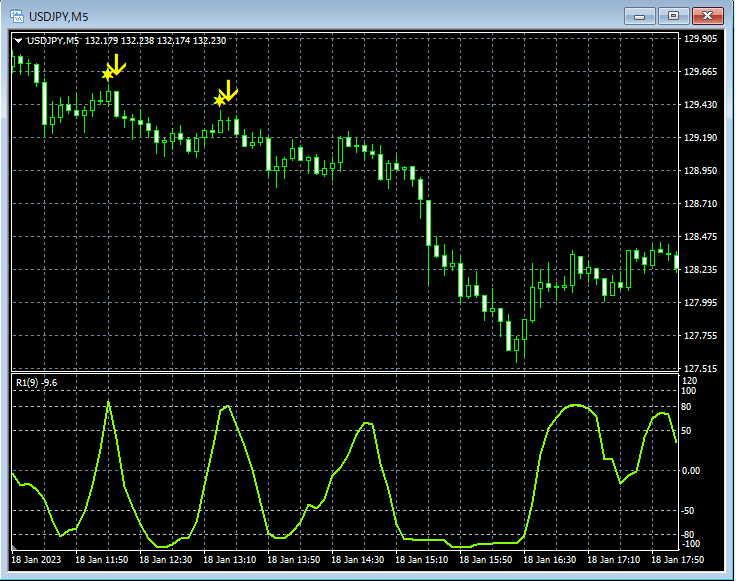Click the 129.665 price scale label
736x581 pixels.
coord(700,71)
